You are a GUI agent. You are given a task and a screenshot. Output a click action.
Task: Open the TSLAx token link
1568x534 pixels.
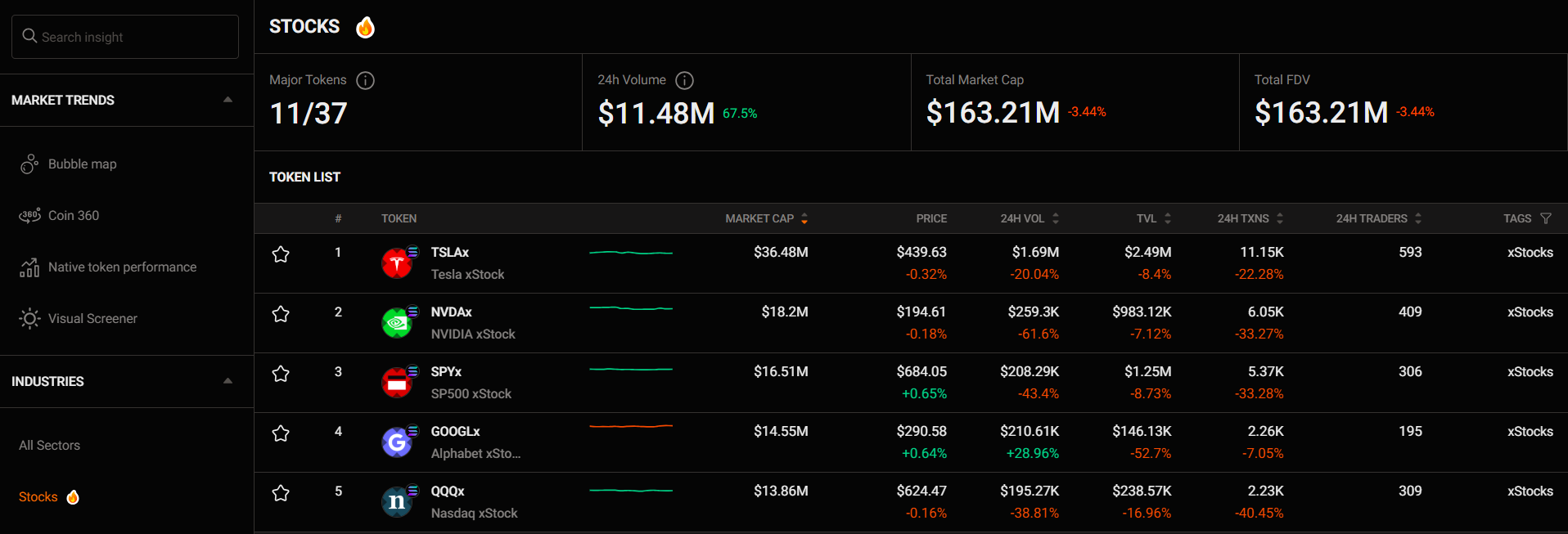[450, 253]
